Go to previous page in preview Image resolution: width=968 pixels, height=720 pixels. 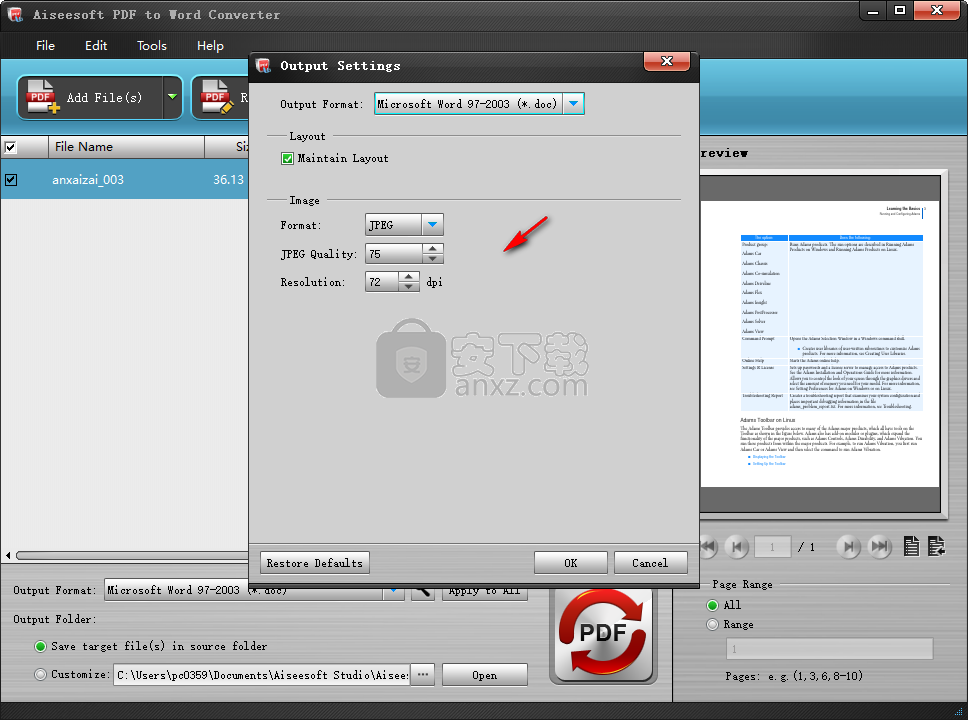[x=736, y=546]
